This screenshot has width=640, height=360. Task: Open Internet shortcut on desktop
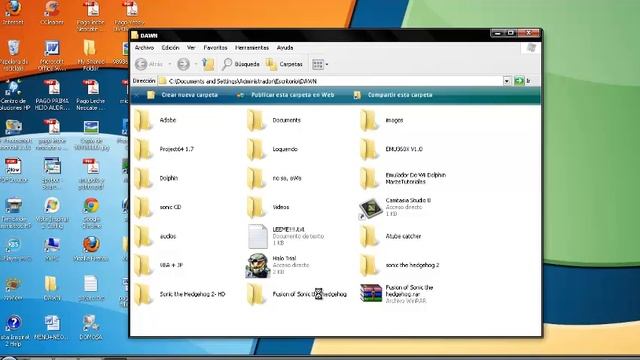pyautogui.click(x=13, y=12)
